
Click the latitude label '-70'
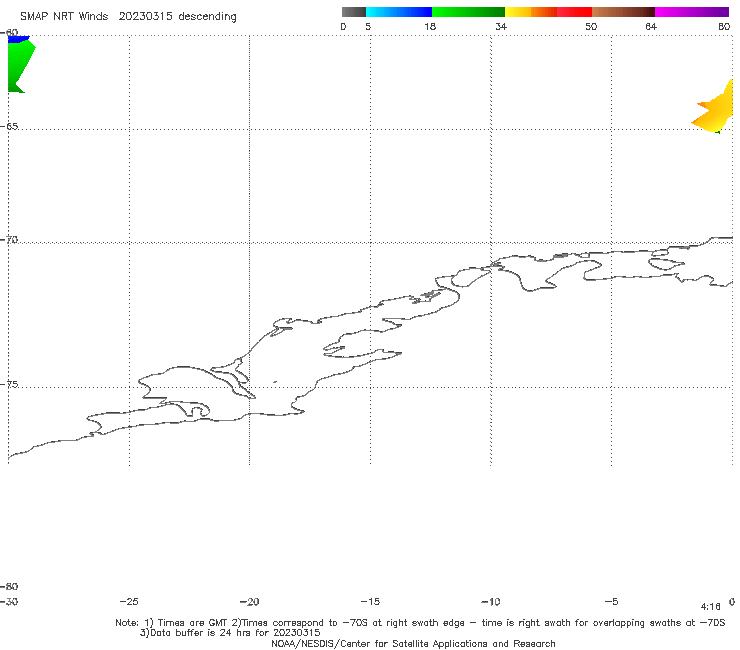[x=9, y=240]
